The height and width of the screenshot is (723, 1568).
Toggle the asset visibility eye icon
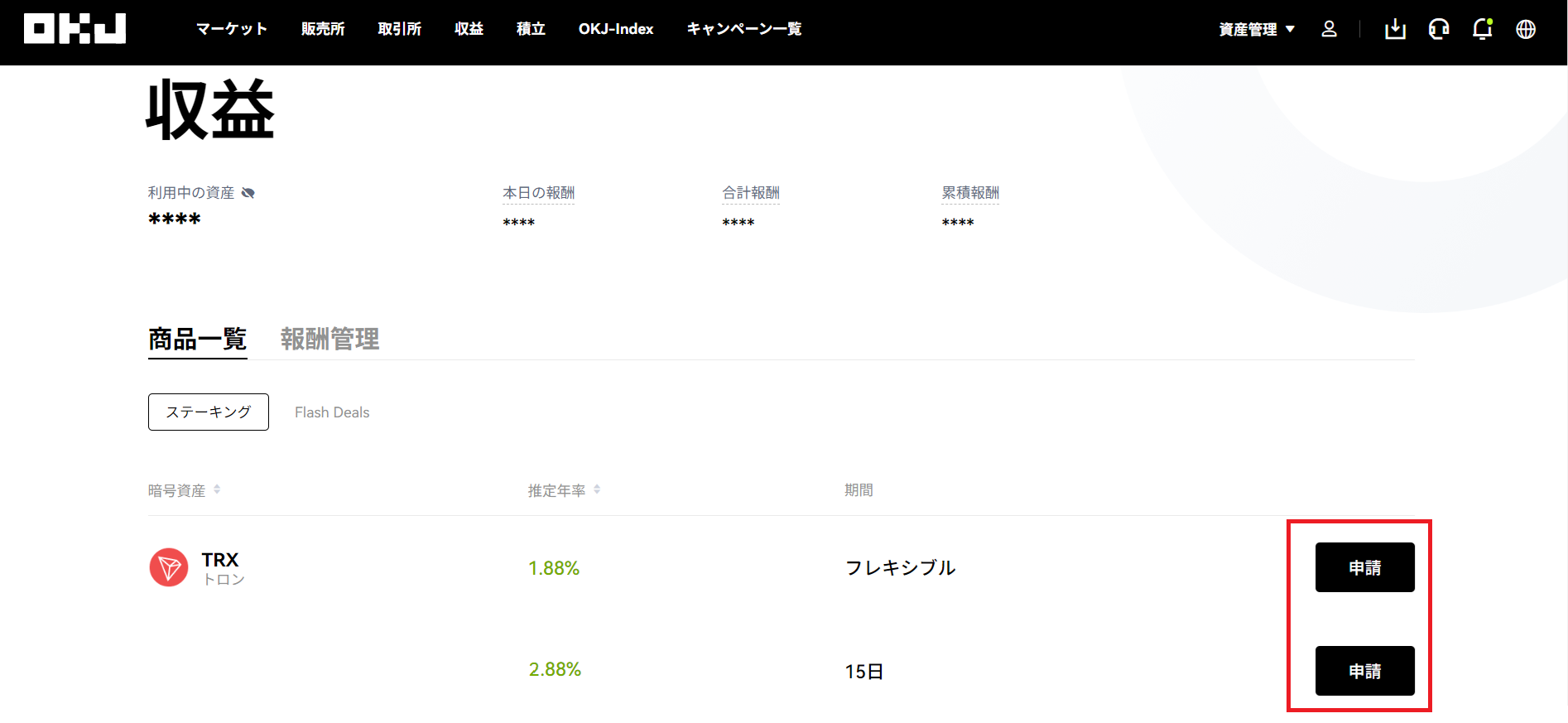pyautogui.click(x=248, y=193)
